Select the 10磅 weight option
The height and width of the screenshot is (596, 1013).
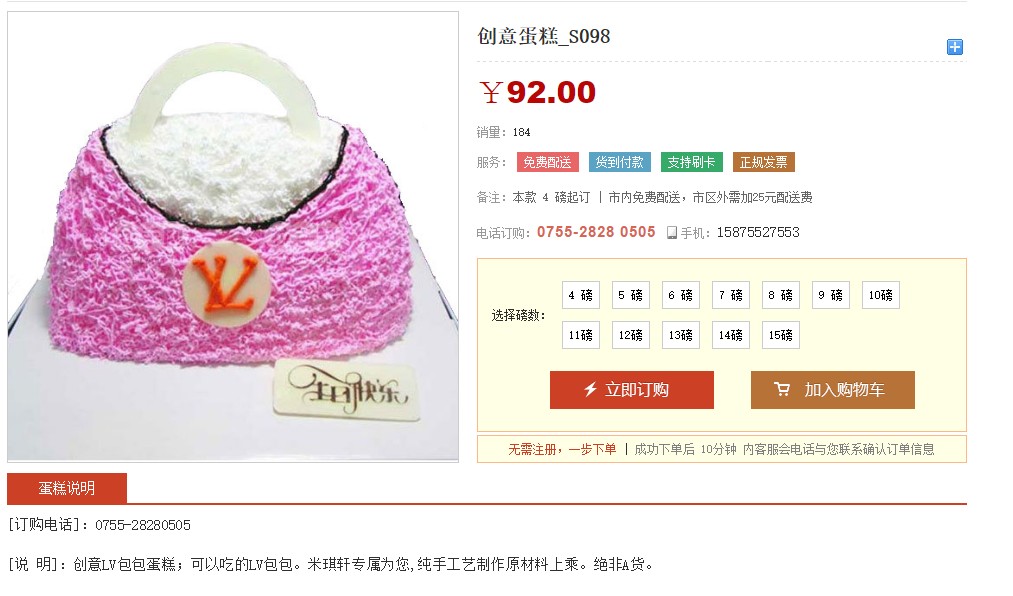click(881, 295)
